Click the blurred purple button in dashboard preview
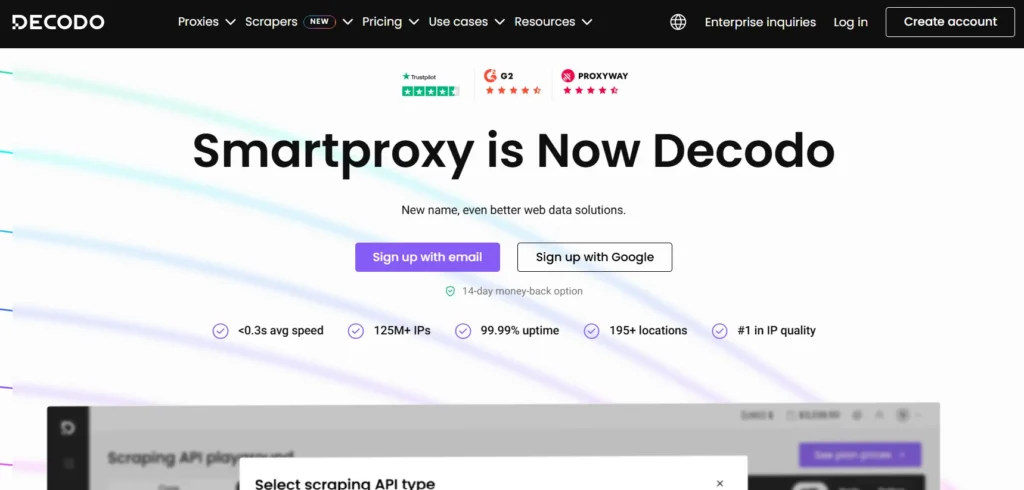Screen dimensions: 1024x490 pyautogui.click(x=860, y=455)
